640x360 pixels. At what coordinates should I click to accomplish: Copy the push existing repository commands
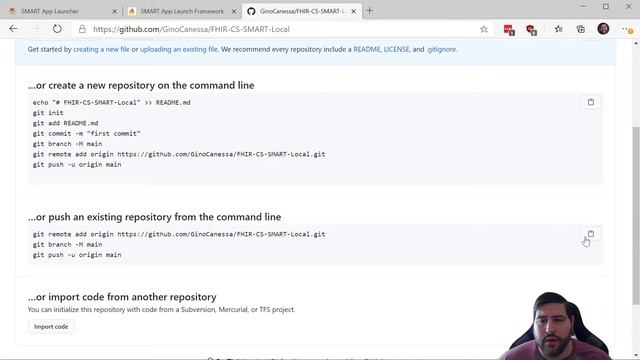pos(591,234)
